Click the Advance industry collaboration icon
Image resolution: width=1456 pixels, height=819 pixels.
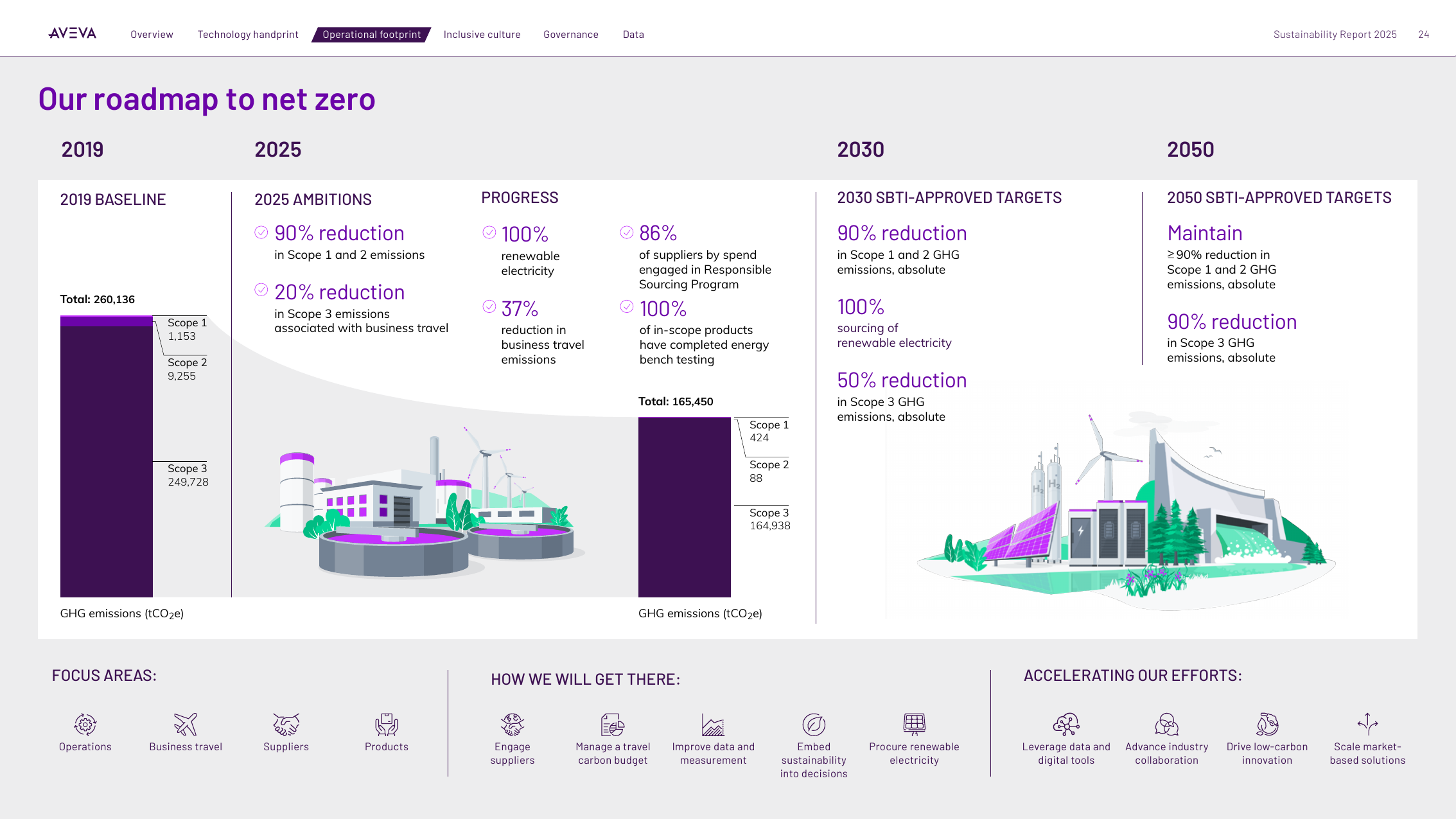tap(1166, 725)
